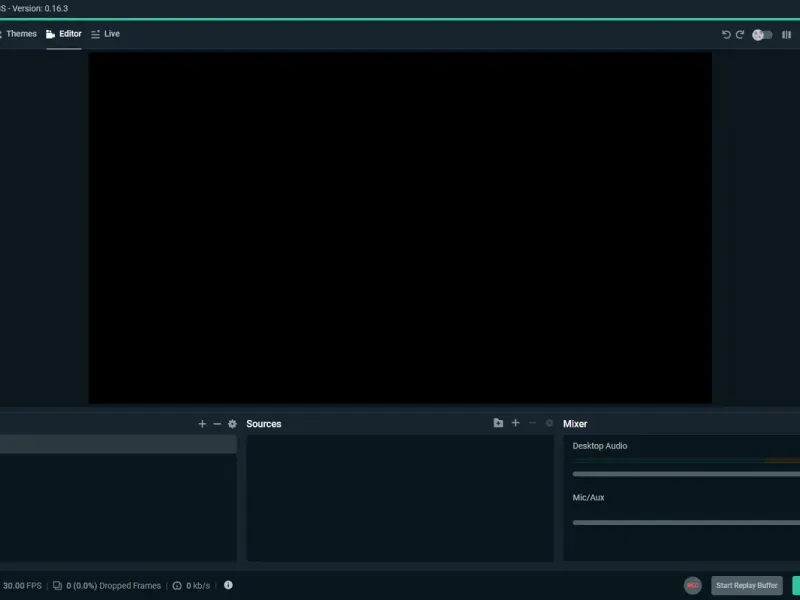Open the Live tab
800x600 pixels.
click(106, 34)
